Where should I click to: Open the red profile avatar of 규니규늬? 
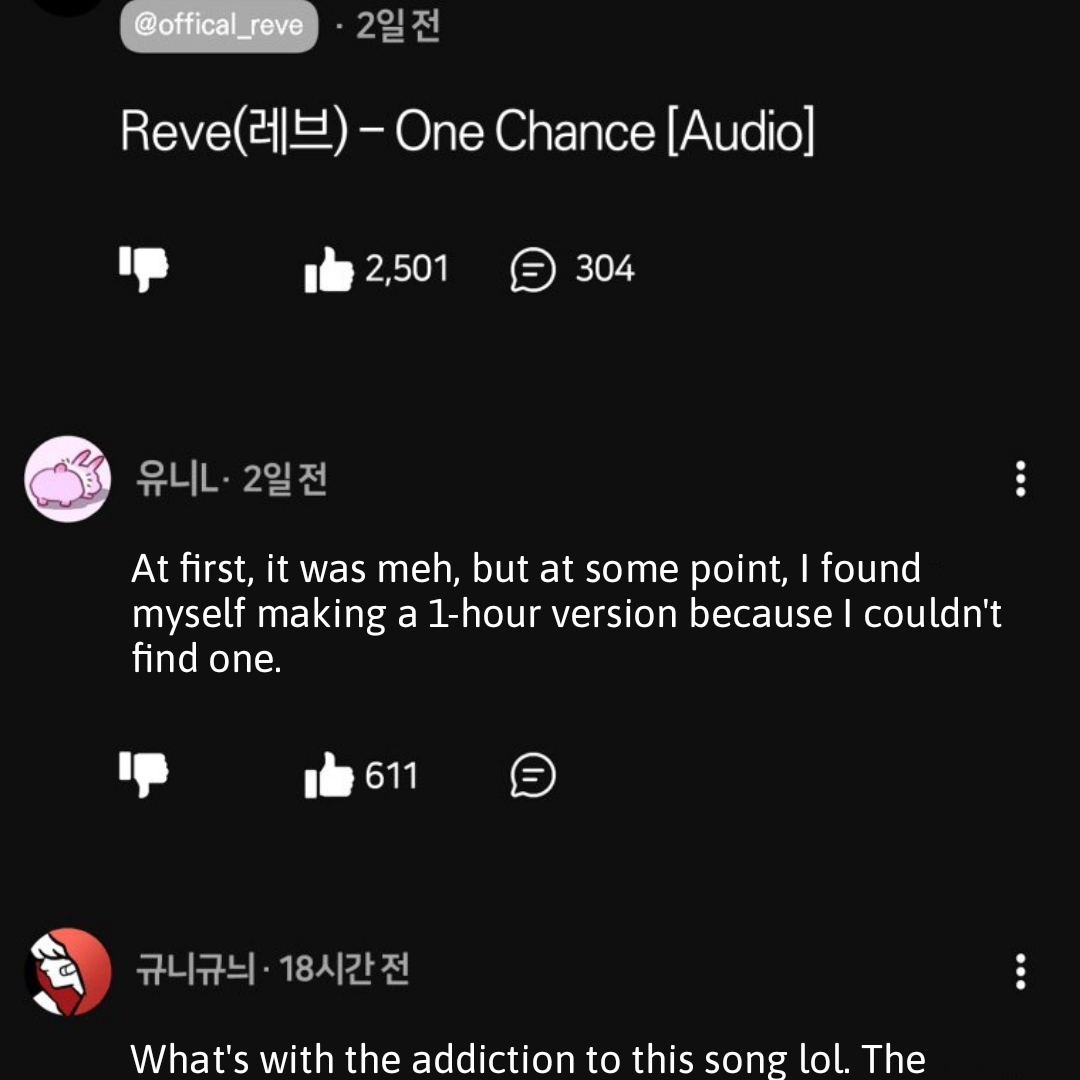tap(67, 971)
